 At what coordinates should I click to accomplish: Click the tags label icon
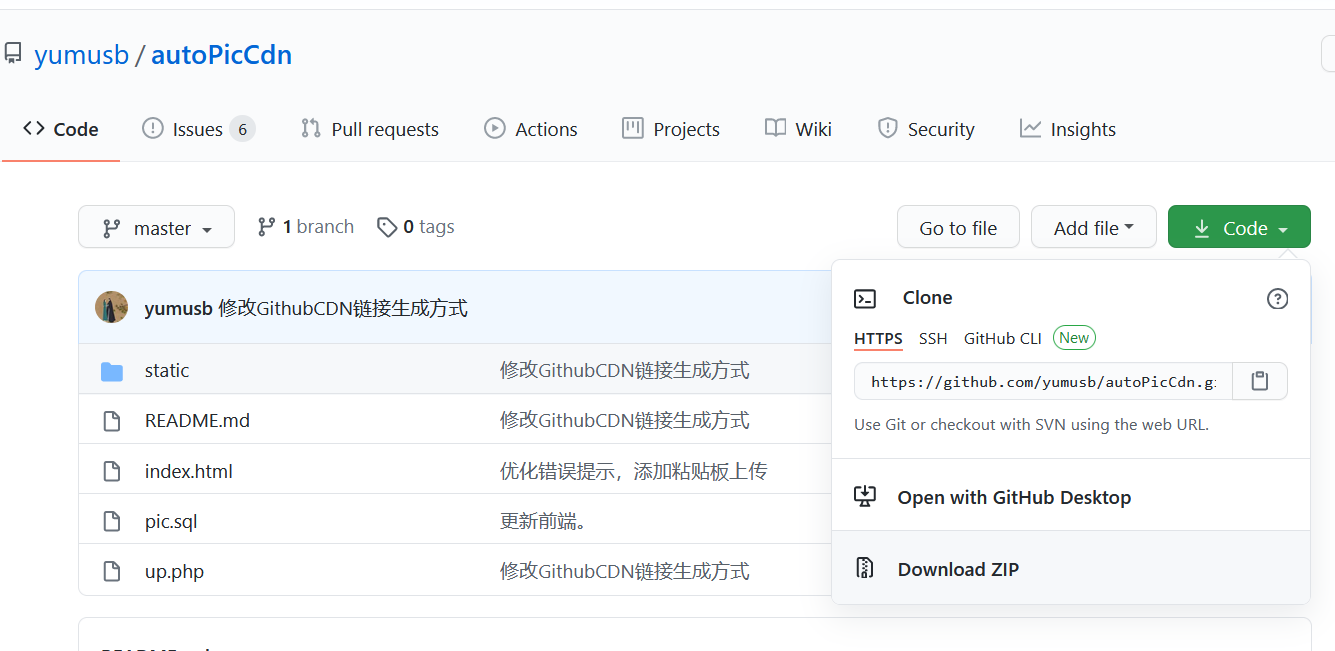387,227
